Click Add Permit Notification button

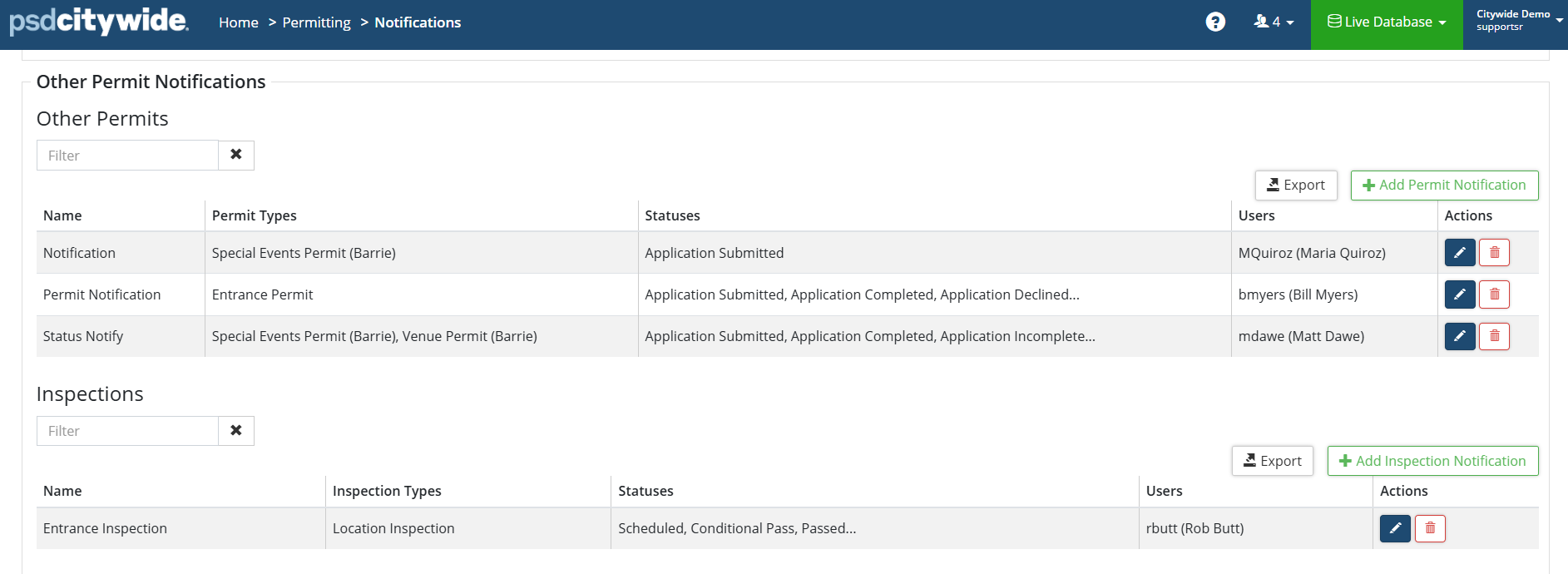[1444, 186]
